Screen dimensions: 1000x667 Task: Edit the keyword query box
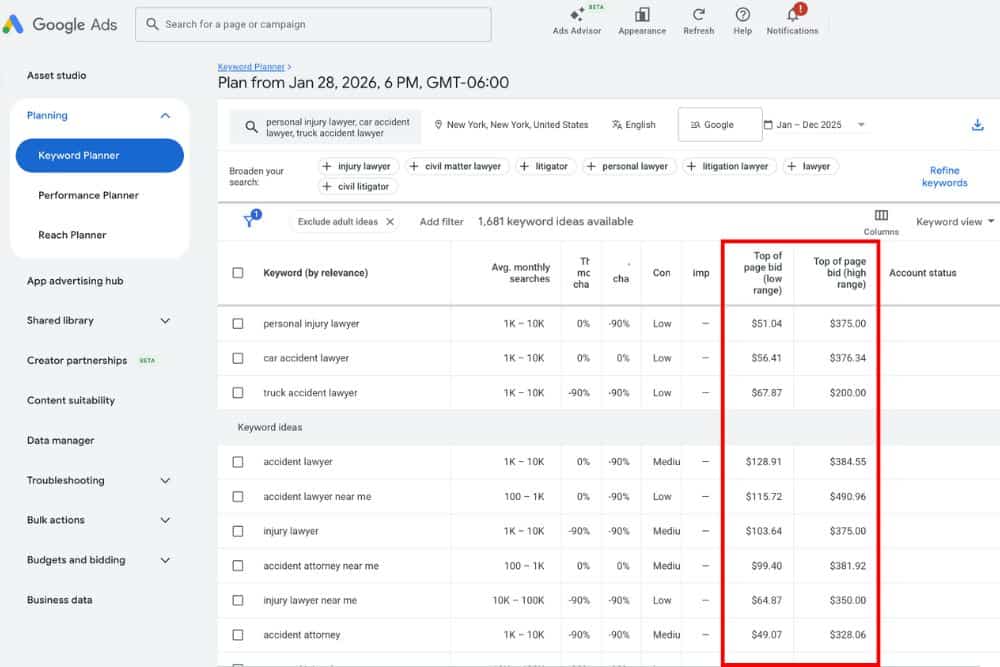[325, 127]
